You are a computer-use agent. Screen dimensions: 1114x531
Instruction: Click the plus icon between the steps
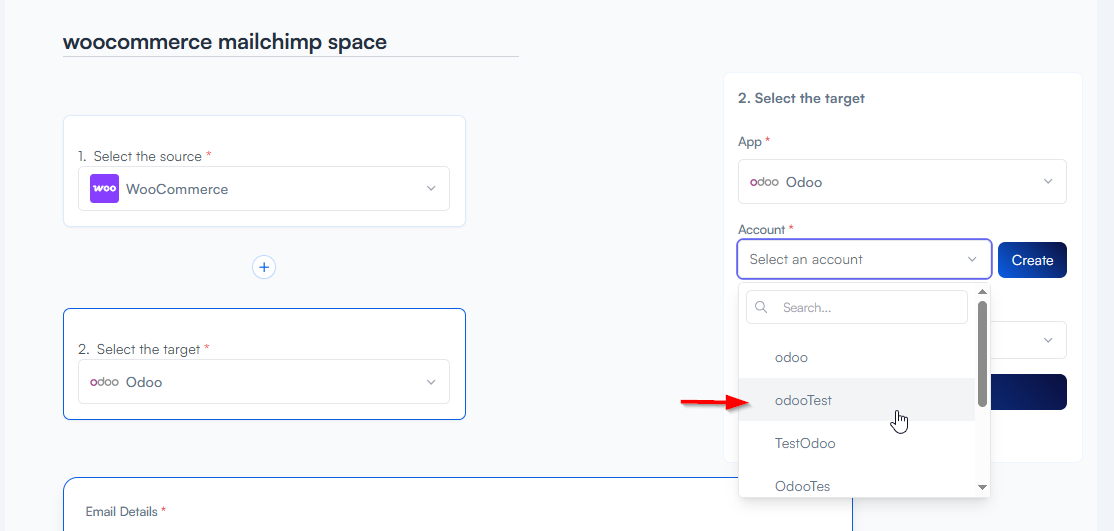pos(264,267)
